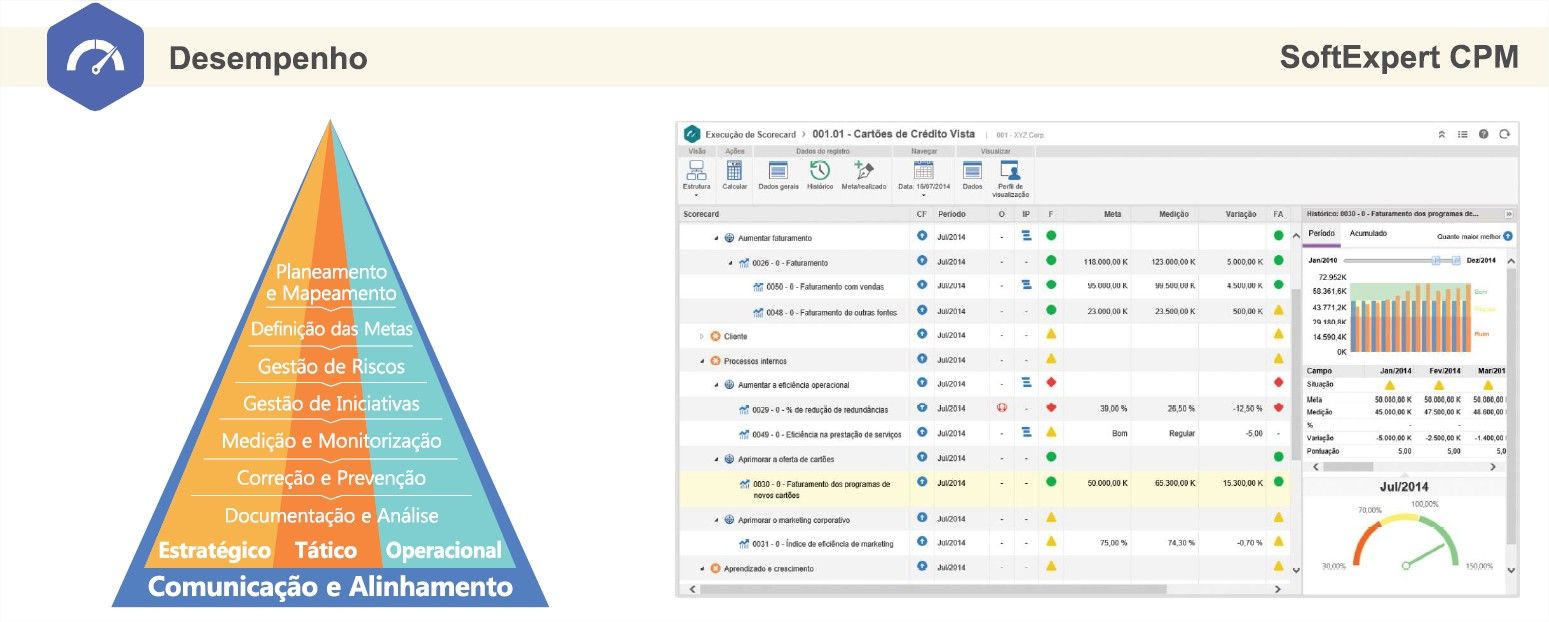Refresh the scorecard with the reload icon
Viewport: 1549px width, 622px height.
[x=1503, y=134]
